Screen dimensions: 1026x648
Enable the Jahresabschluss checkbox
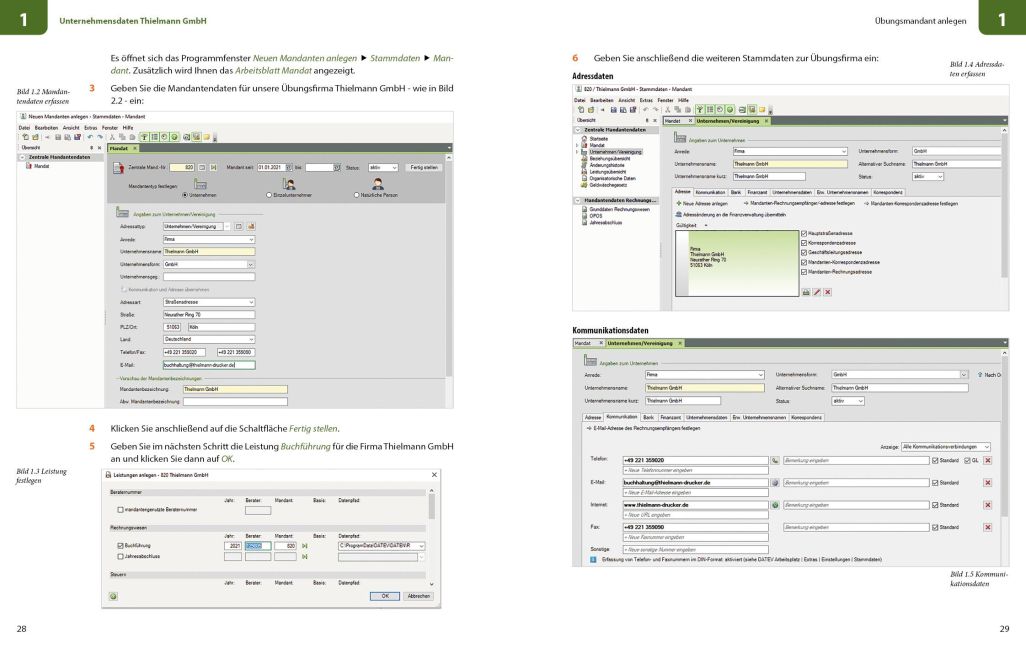(120, 555)
